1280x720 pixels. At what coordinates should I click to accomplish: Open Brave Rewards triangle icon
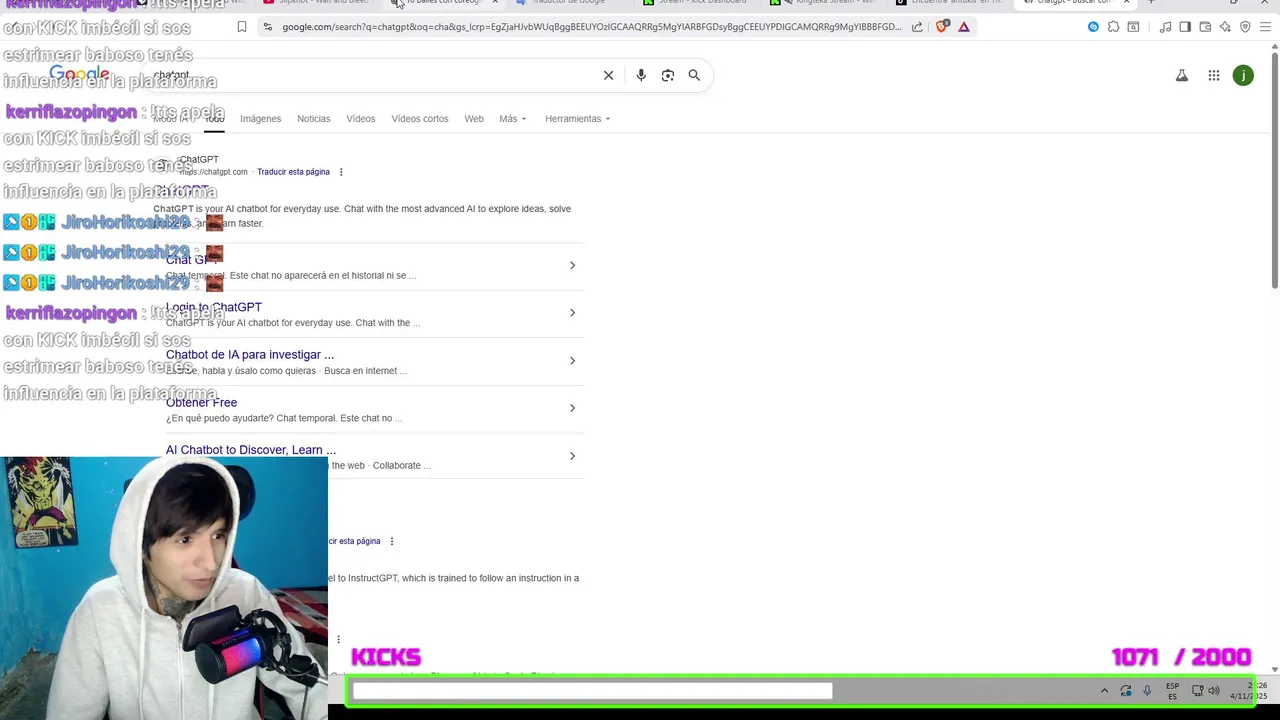(x=964, y=27)
